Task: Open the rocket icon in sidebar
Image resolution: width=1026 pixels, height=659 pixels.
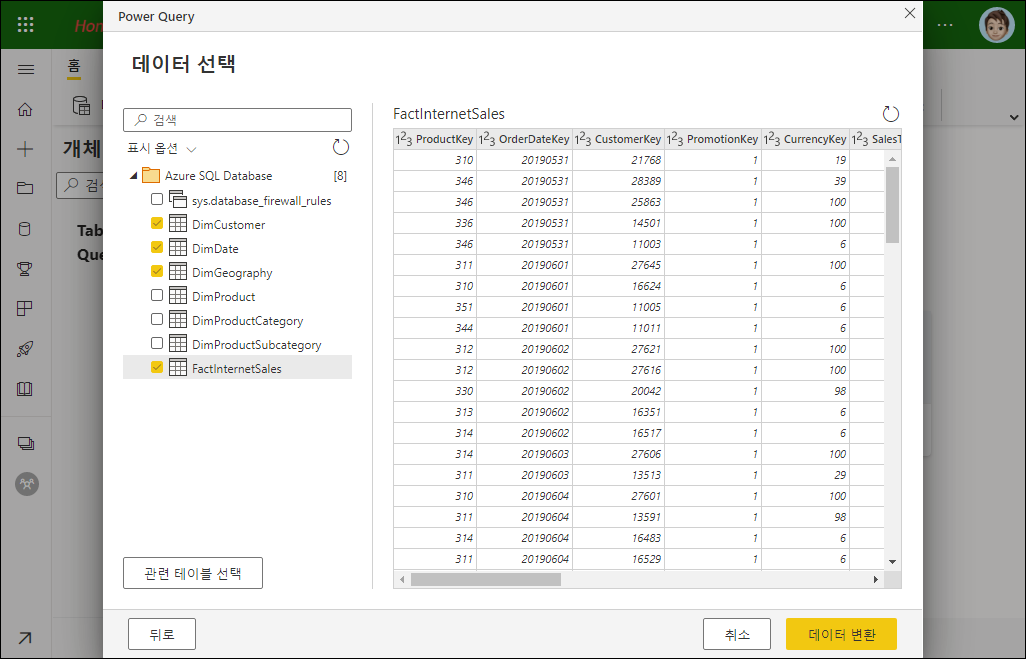Action: click(x=26, y=349)
